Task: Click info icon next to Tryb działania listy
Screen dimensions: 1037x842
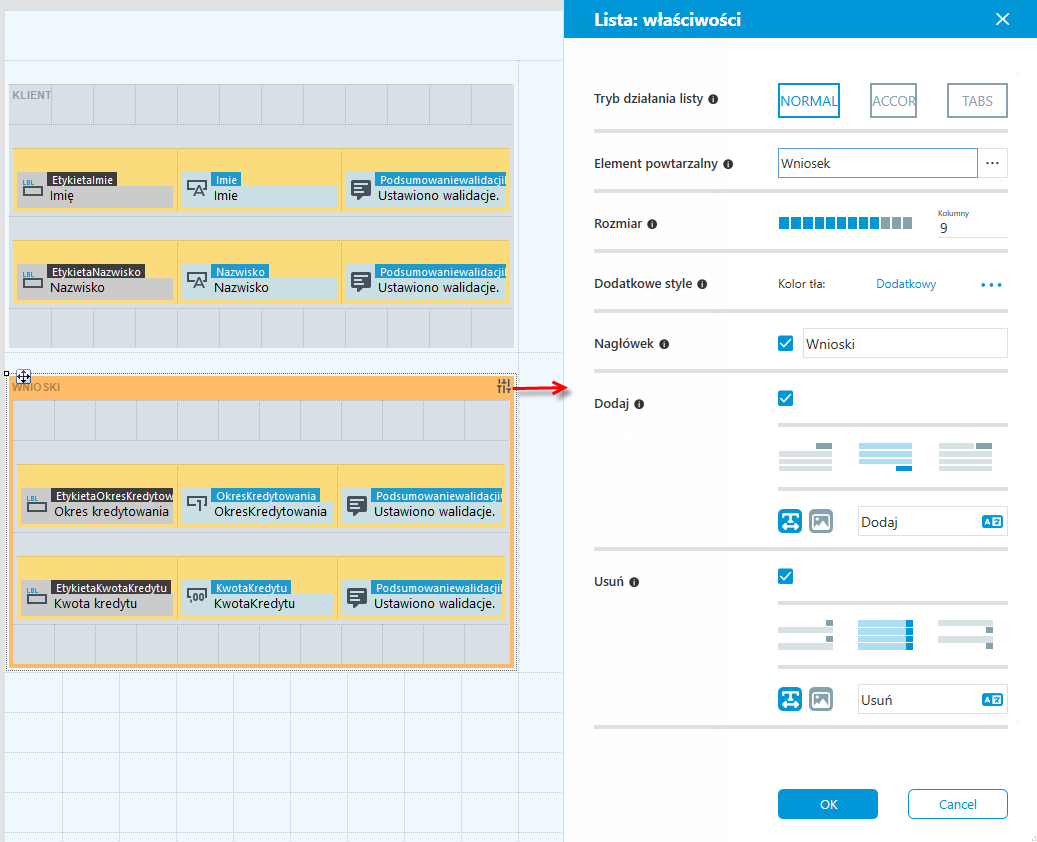Action: [713, 99]
